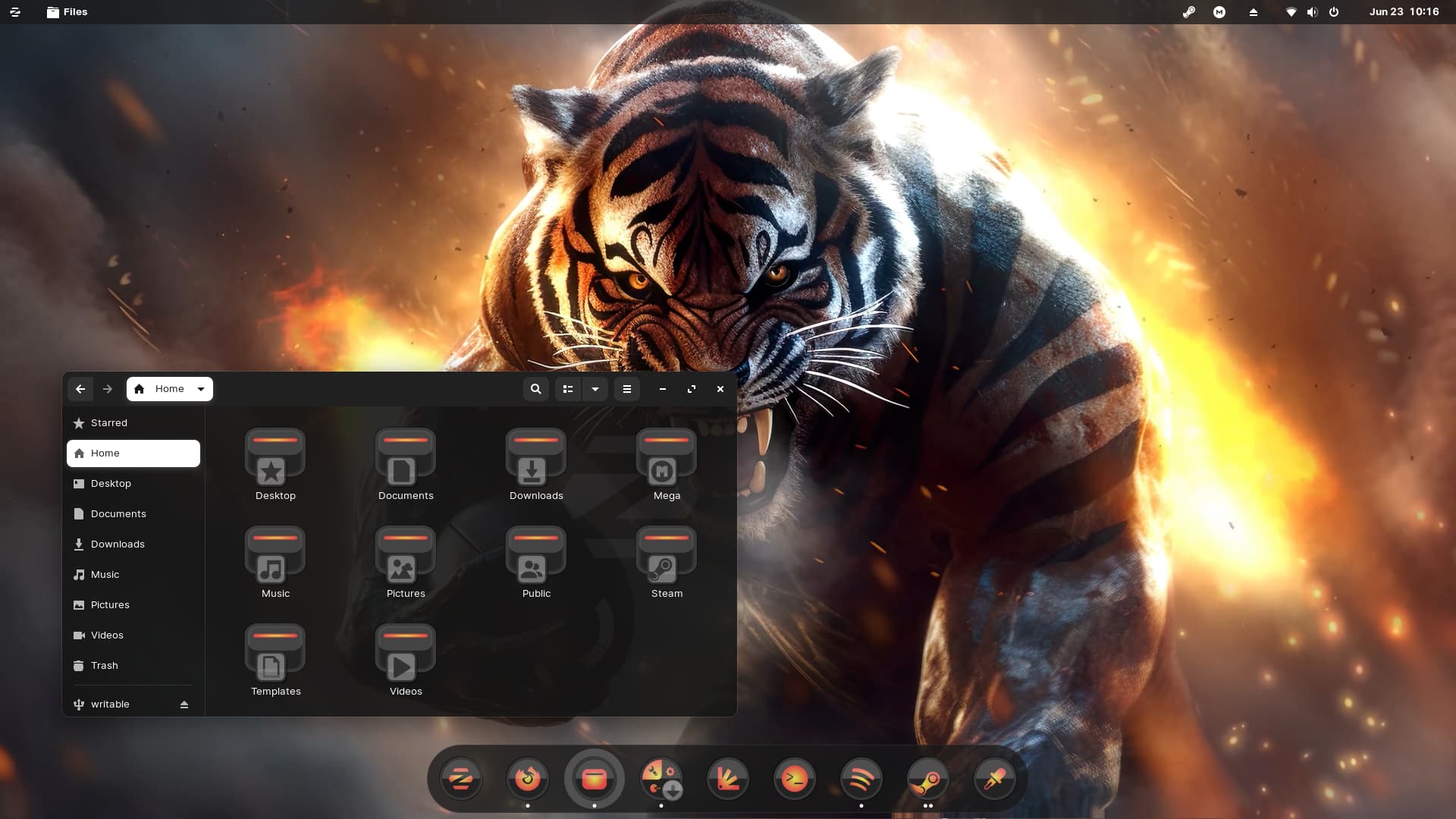Minimize the Files window
This screenshot has width=1456, height=819.
(x=663, y=389)
